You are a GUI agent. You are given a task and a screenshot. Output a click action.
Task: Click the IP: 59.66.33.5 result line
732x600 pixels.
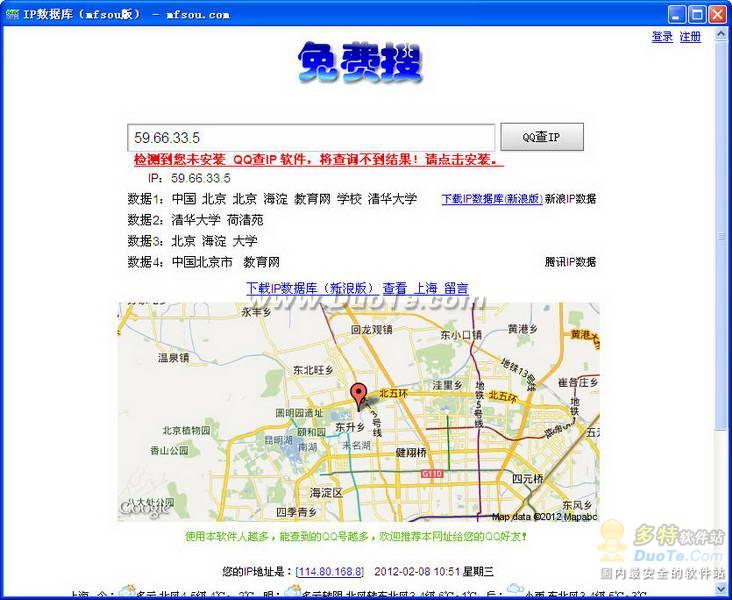[x=189, y=178]
